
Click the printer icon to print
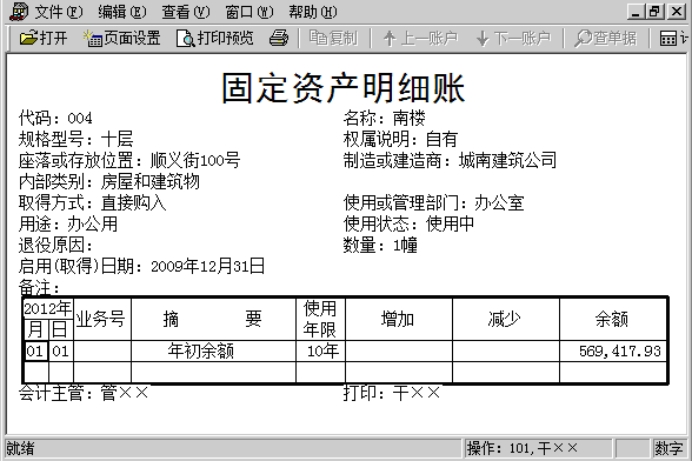coord(279,38)
